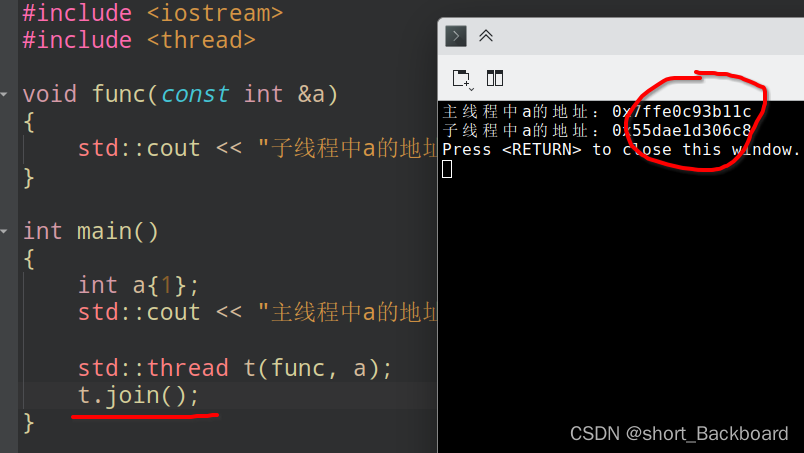Click std::cout inside main body
Image resolution: width=804 pixels, height=453 pixels.
pos(139,312)
